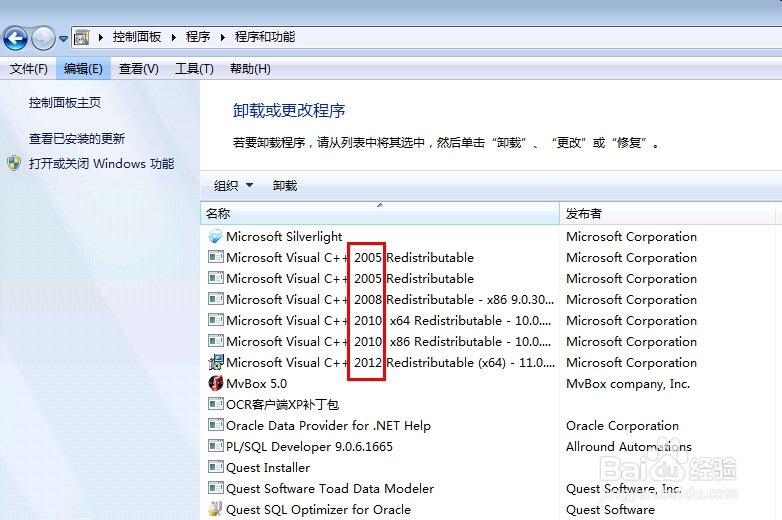Select Visual C++ 2012 Redistributable (x64) entry

click(x=390, y=362)
